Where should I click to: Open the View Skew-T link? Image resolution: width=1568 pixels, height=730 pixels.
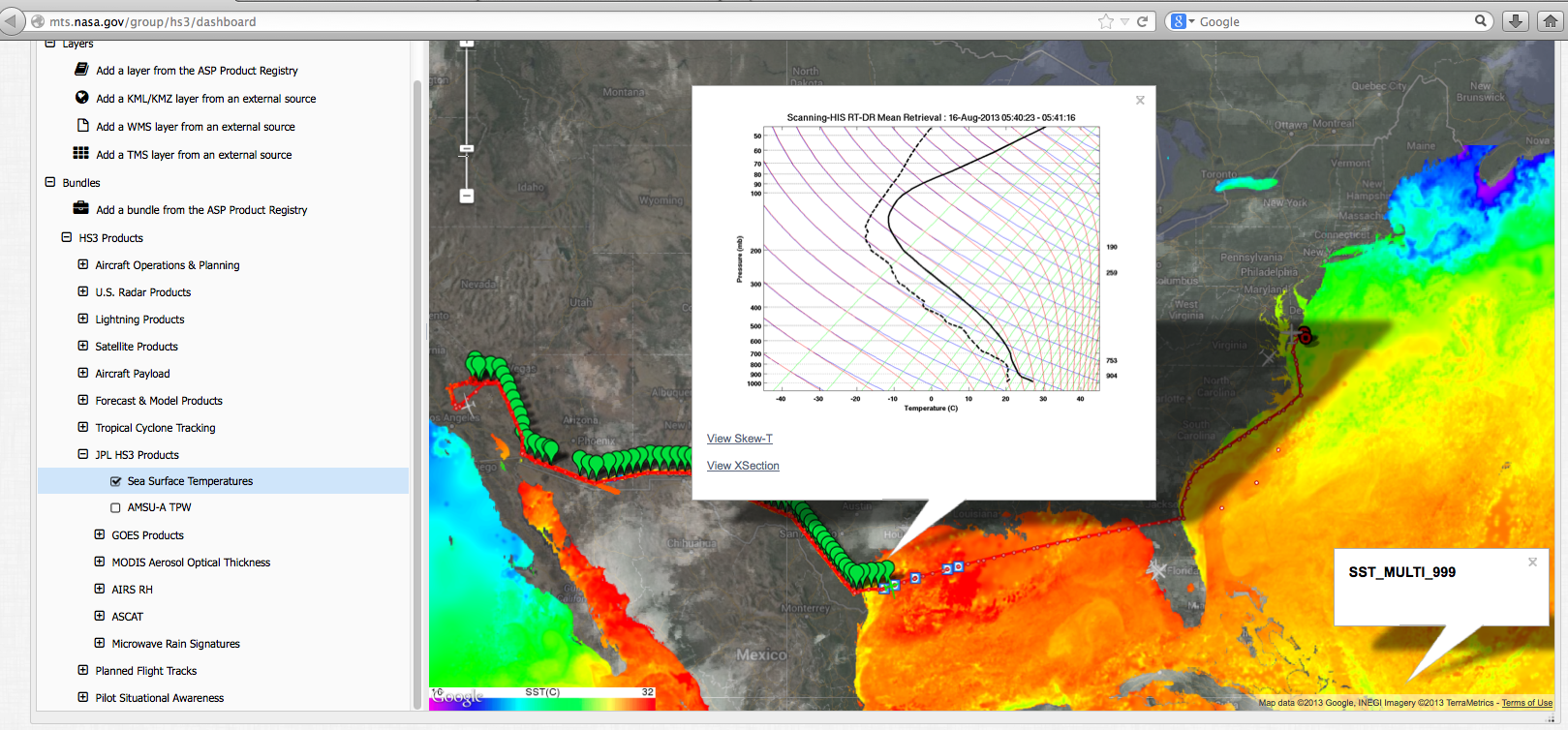pyautogui.click(x=739, y=439)
